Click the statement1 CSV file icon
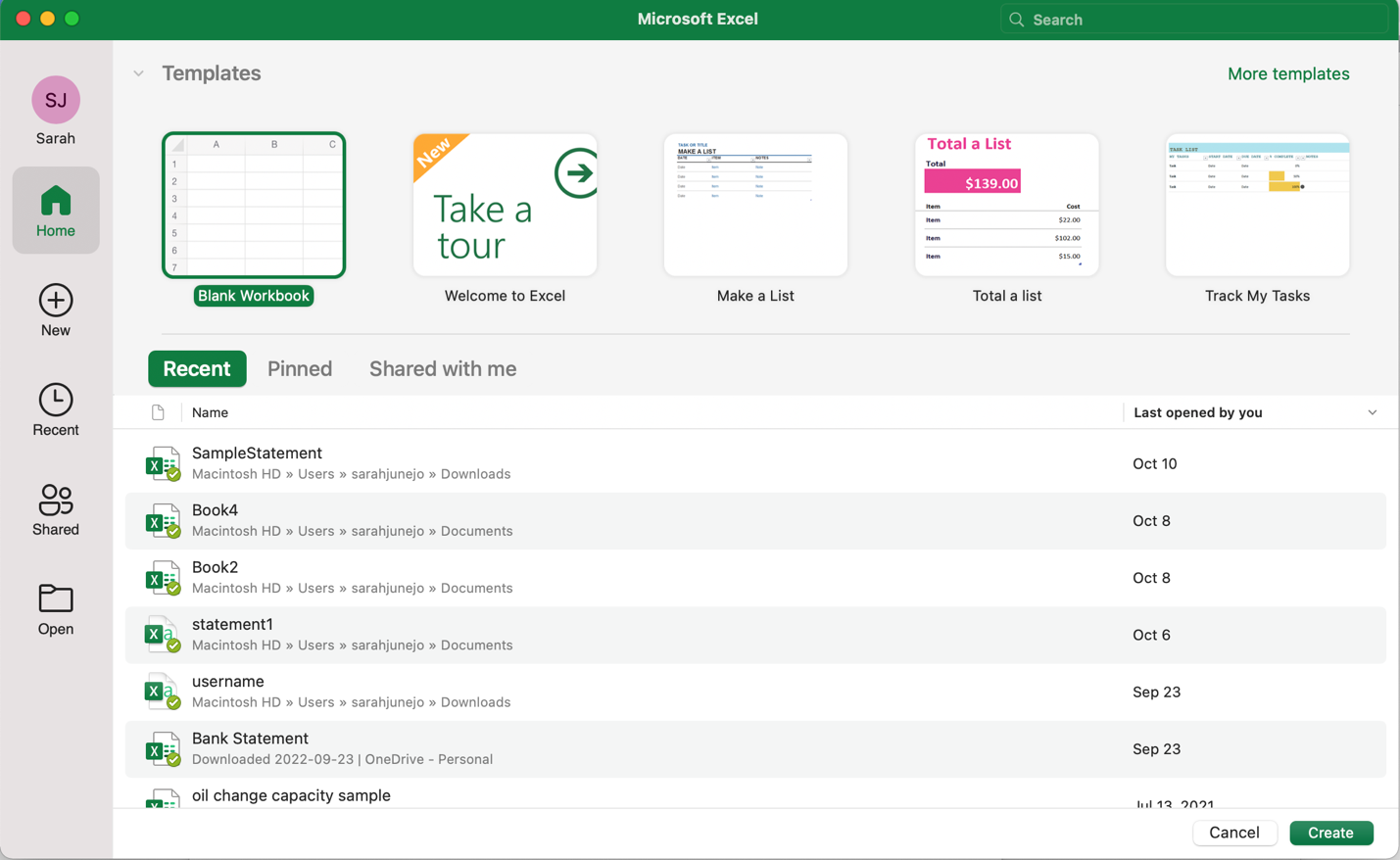The image size is (1400, 860). [163, 635]
